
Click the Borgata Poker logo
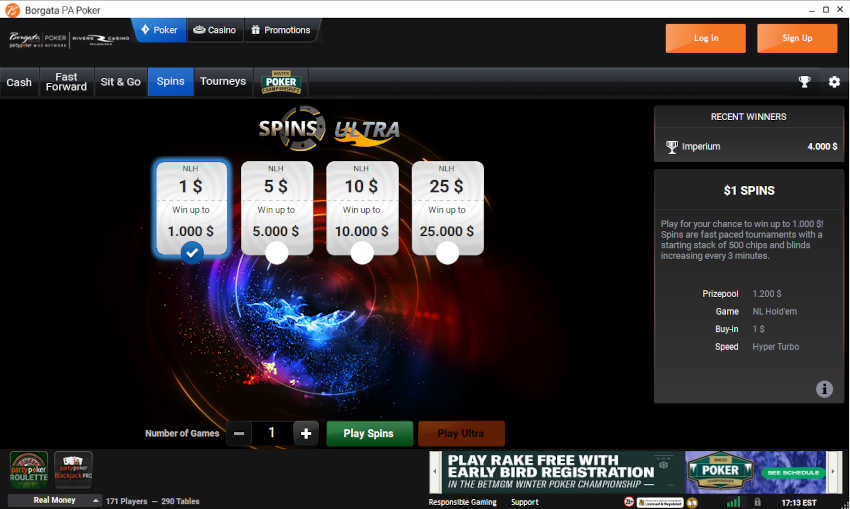[x=37, y=39]
